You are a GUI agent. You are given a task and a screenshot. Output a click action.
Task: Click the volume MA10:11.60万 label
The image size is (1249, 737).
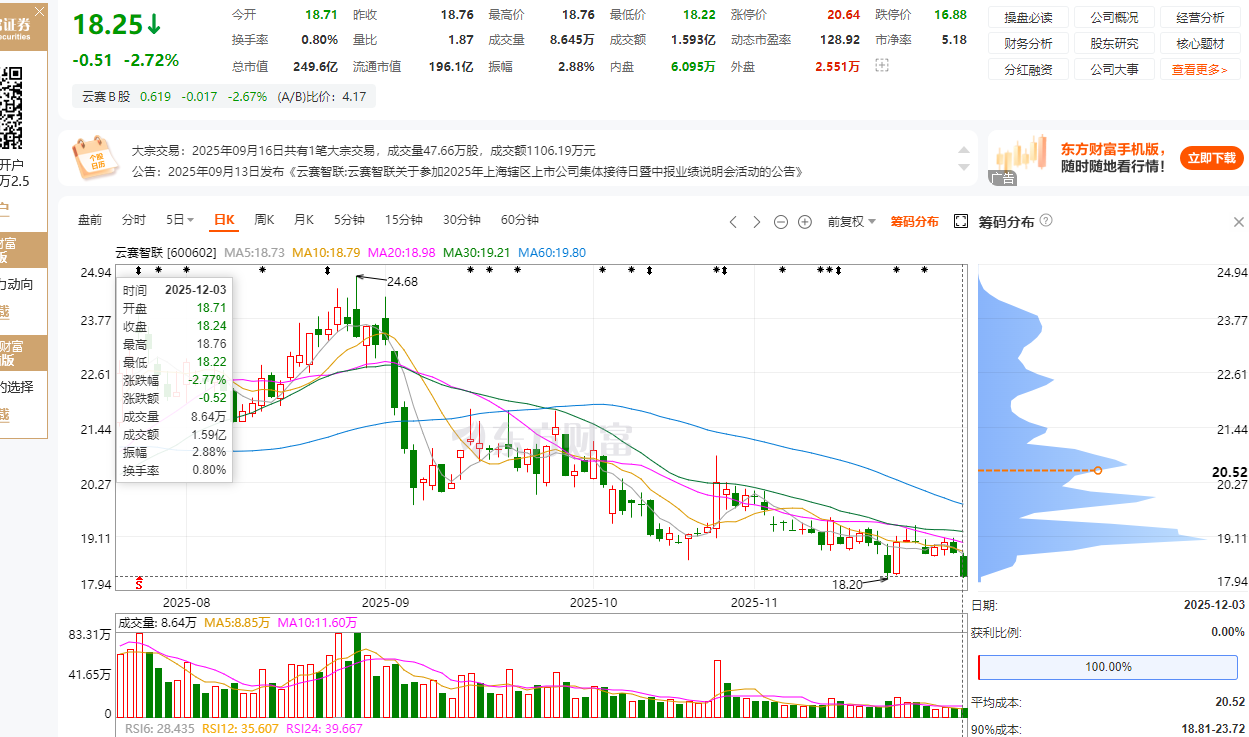tap(317, 623)
